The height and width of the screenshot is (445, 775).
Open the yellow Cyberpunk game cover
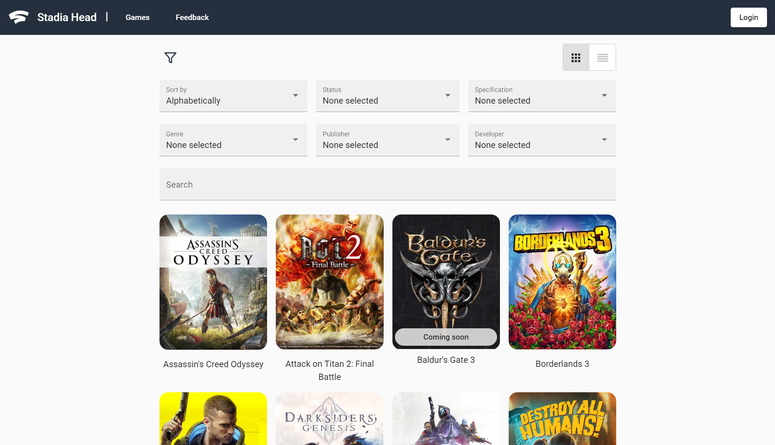213,419
